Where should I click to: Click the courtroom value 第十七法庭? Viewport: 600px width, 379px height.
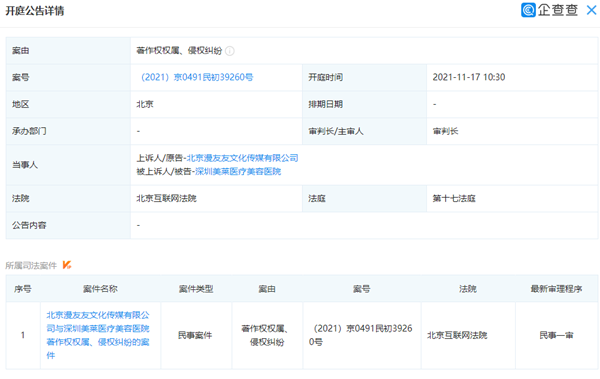(x=454, y=198)
